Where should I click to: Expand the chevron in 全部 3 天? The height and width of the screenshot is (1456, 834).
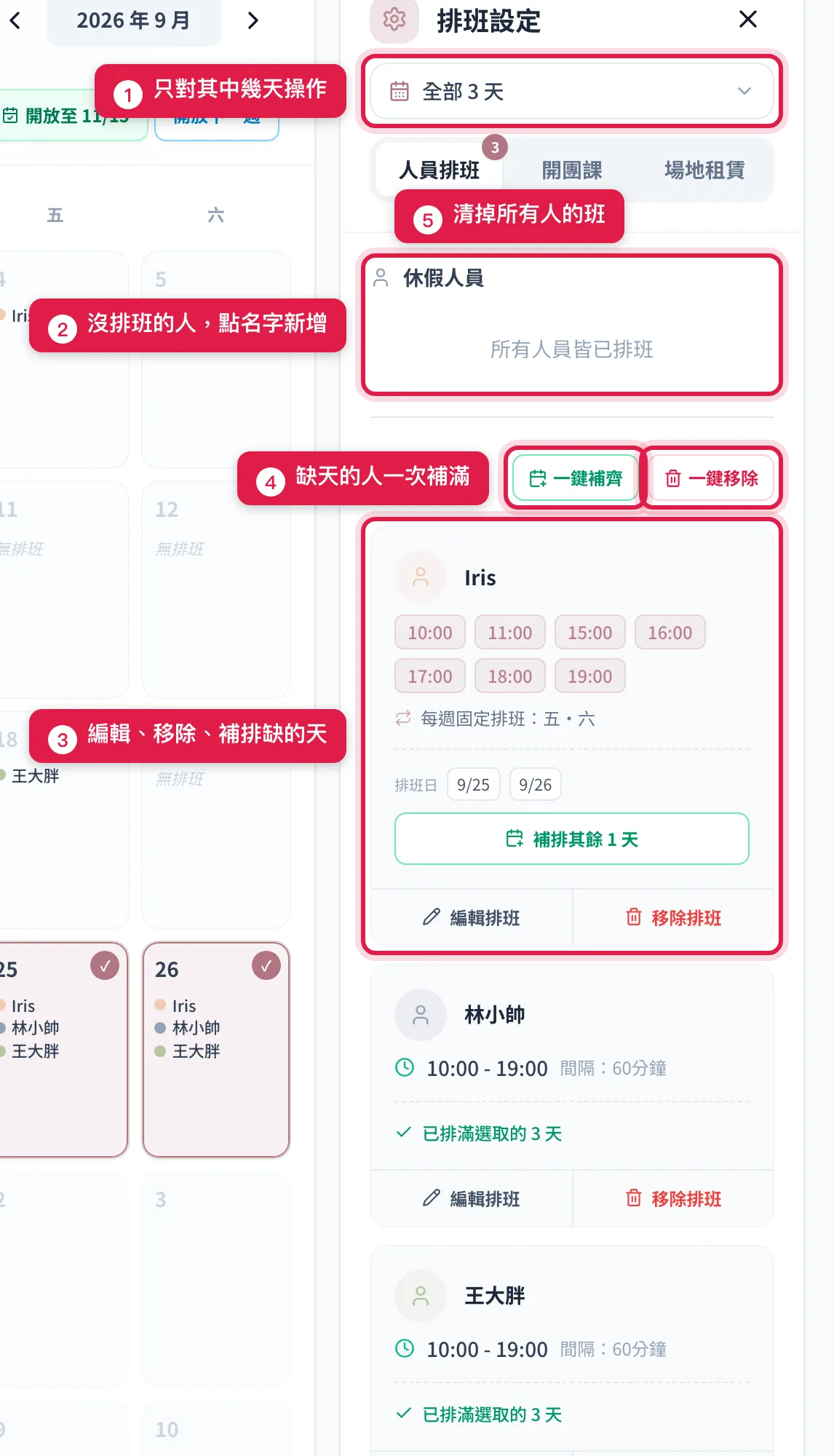[x=744, y=91]
